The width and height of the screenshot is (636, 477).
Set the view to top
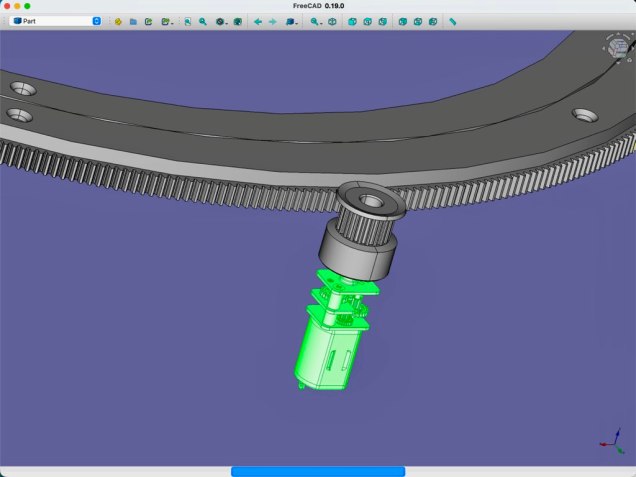pos(367,20)
